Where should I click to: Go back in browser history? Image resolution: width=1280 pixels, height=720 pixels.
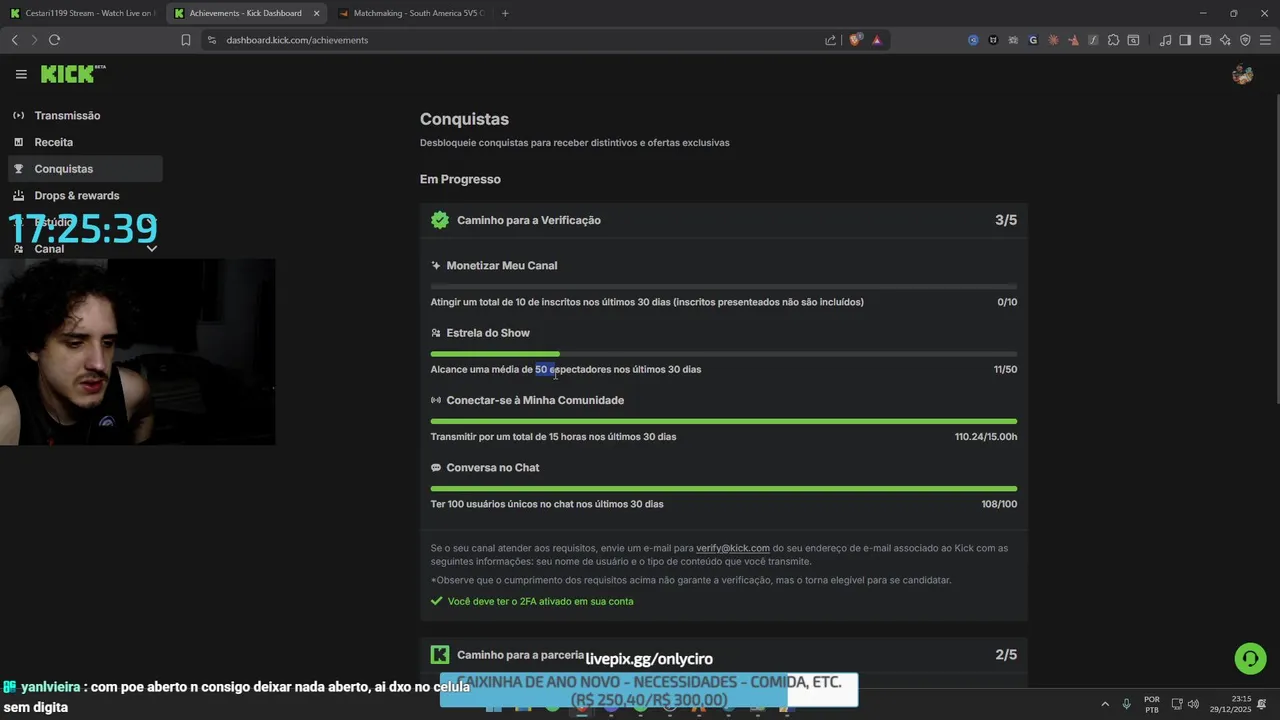click(14, 40)
